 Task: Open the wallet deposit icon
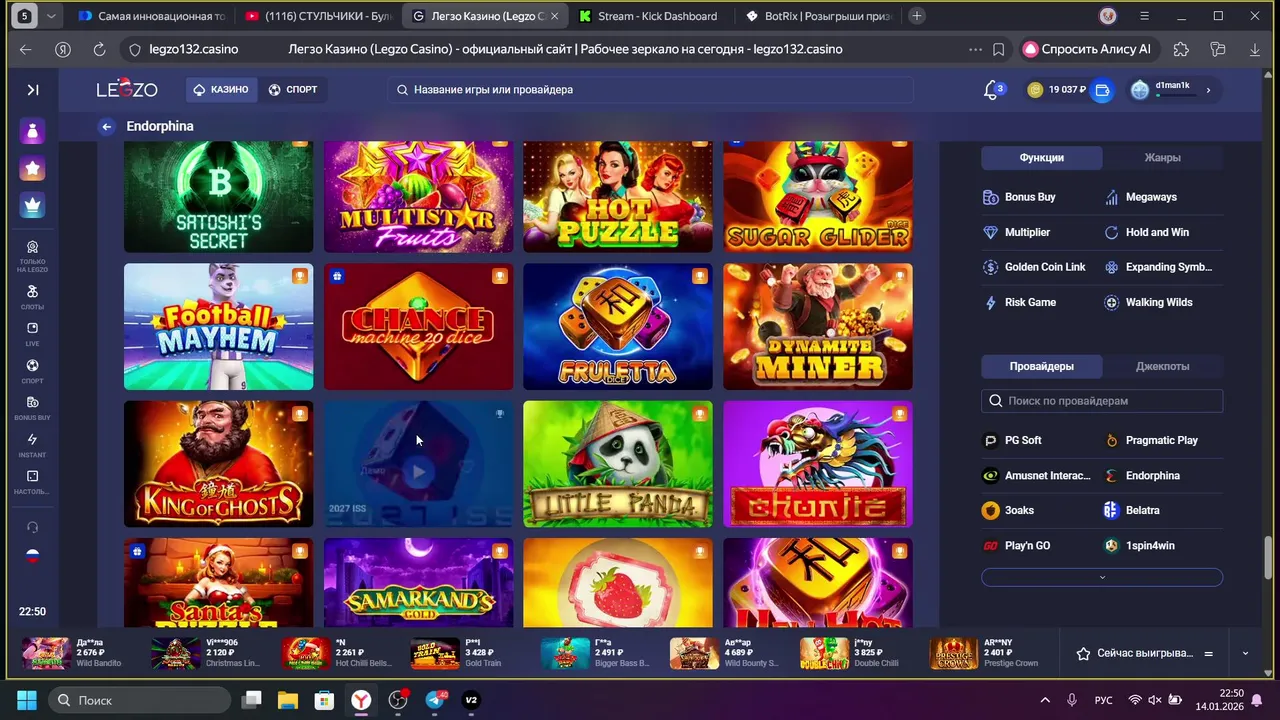pos(1102,90)
